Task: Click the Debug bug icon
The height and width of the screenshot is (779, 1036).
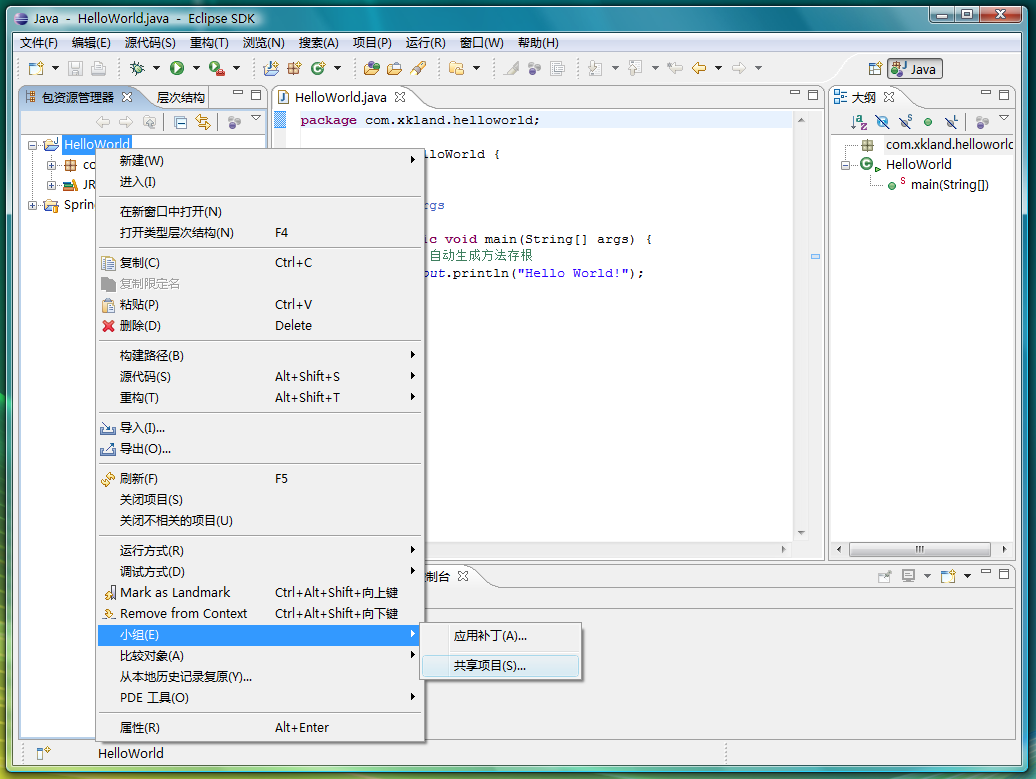Action: pyautogui.click(x=137, y=68)
